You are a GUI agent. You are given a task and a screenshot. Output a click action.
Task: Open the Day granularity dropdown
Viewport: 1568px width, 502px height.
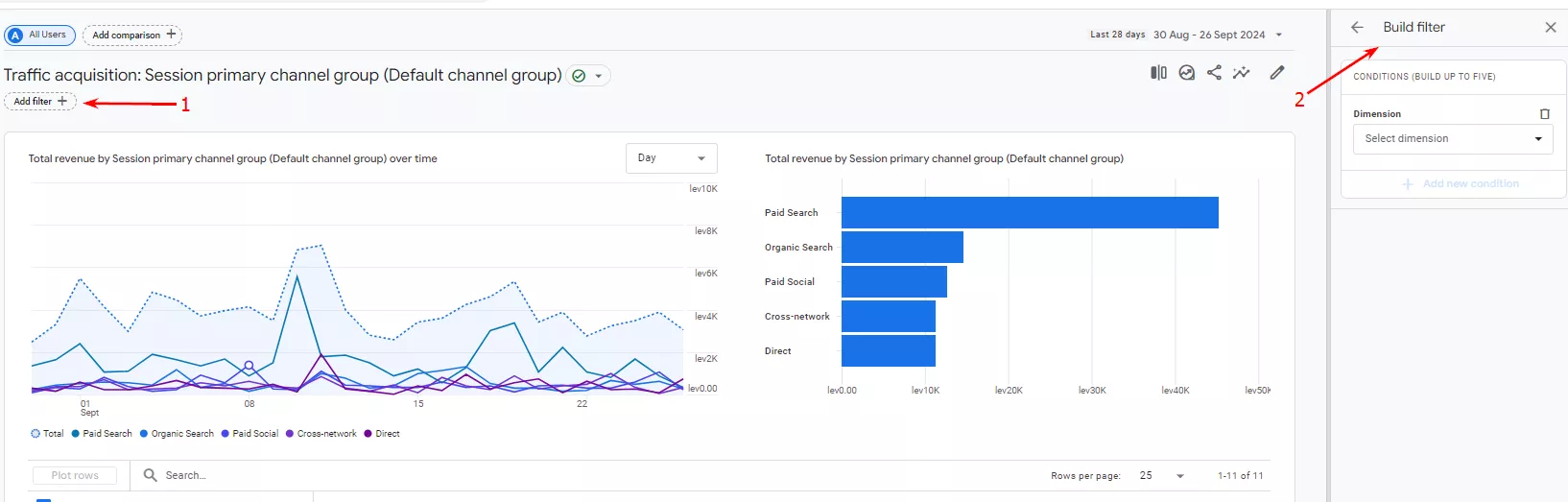coord(672,158)
